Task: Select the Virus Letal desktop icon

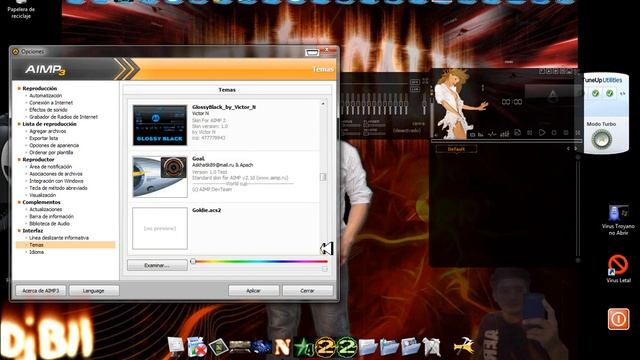Action: [x=618, y=269]
